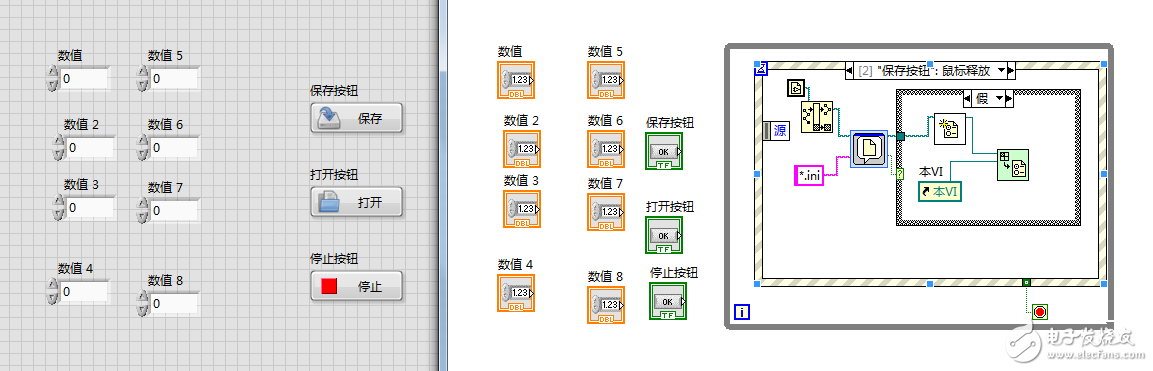This screenshot has height=371, width=1153.
Task: Select the 打开按钮 Boolean terminal in diagram
Action: tap(664, 235)
